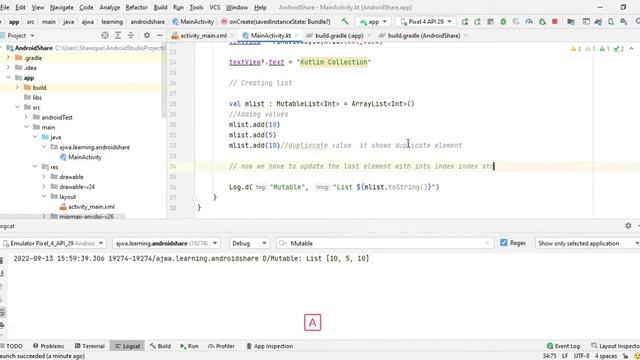Viewport: 640px width, 360px height.
Task: Expand the androidTest folder
Action: [x=26, y=117]
